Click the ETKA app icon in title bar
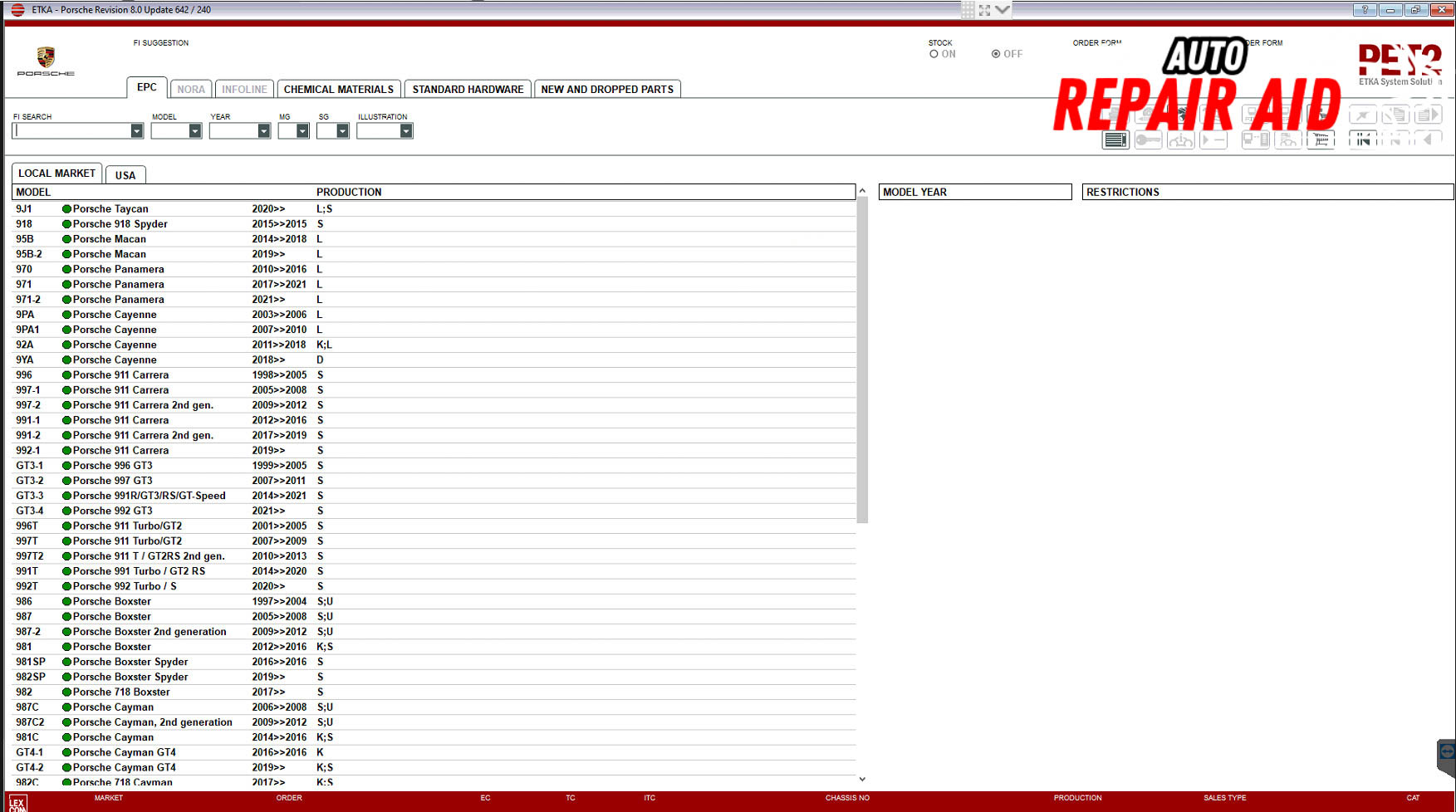1456x812 pixels. [17, 10]
